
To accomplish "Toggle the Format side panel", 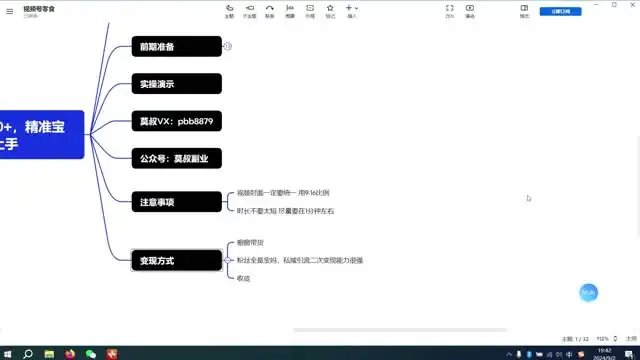I will click(524, 11).
